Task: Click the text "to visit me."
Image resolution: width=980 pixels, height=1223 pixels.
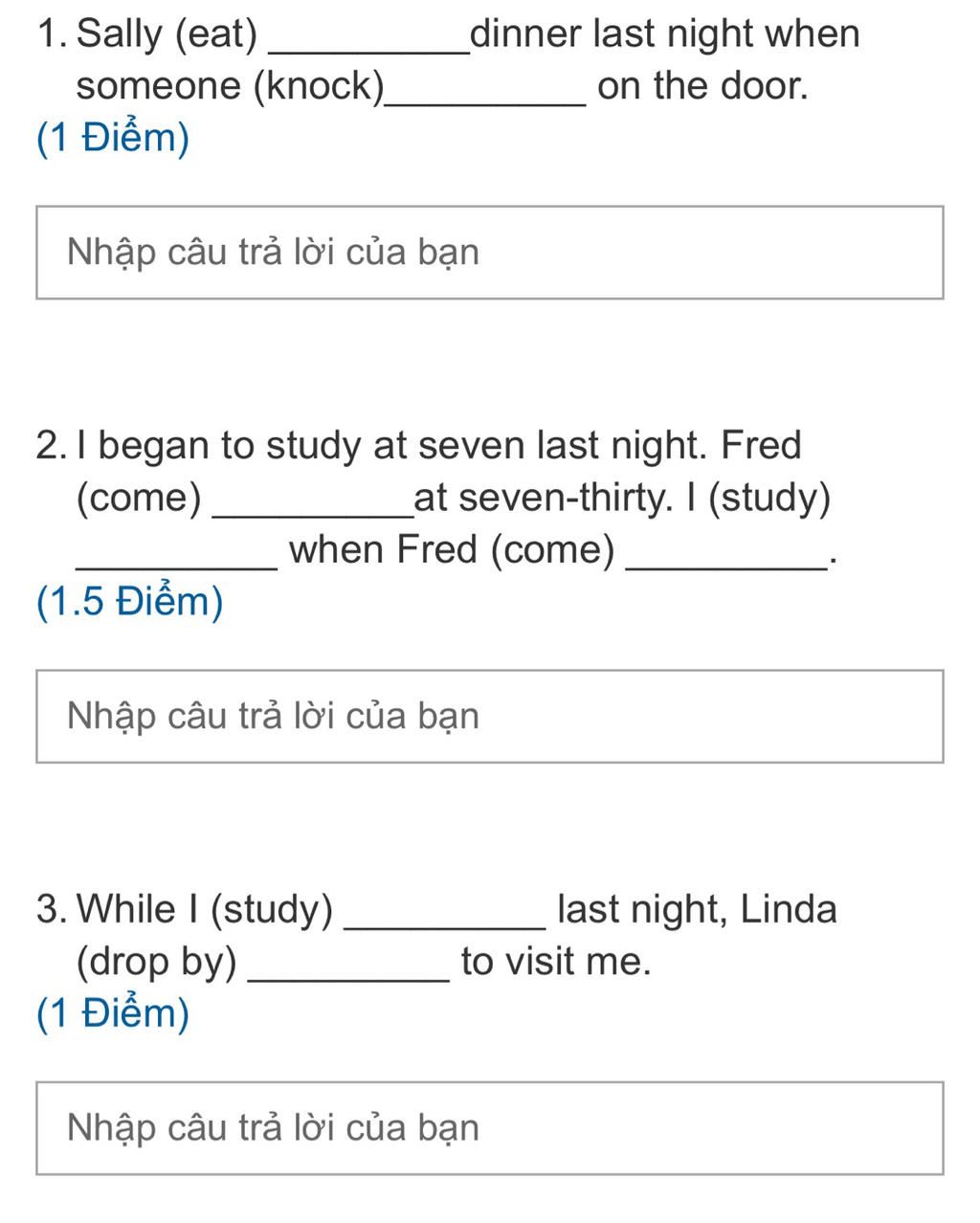Action: click(556, 961)
